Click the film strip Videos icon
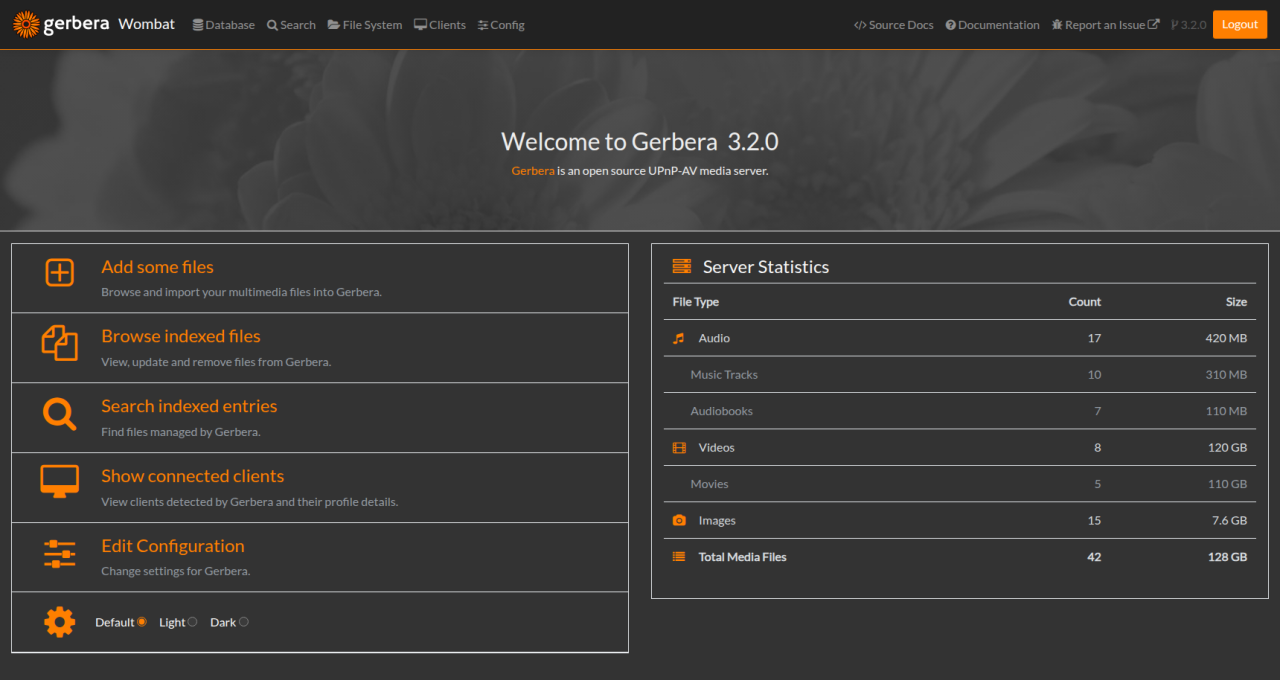Image resolution: width=1280 pixels, height=680 pixels. pos(679,448)
